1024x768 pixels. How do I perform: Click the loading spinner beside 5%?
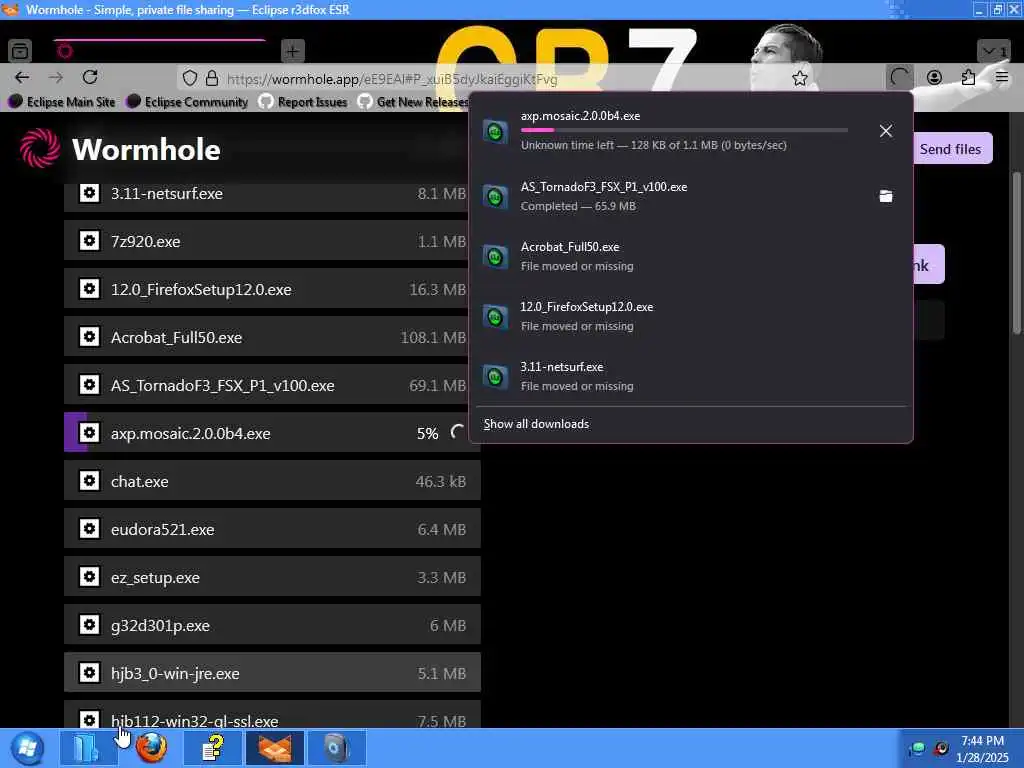click(458, 432)
